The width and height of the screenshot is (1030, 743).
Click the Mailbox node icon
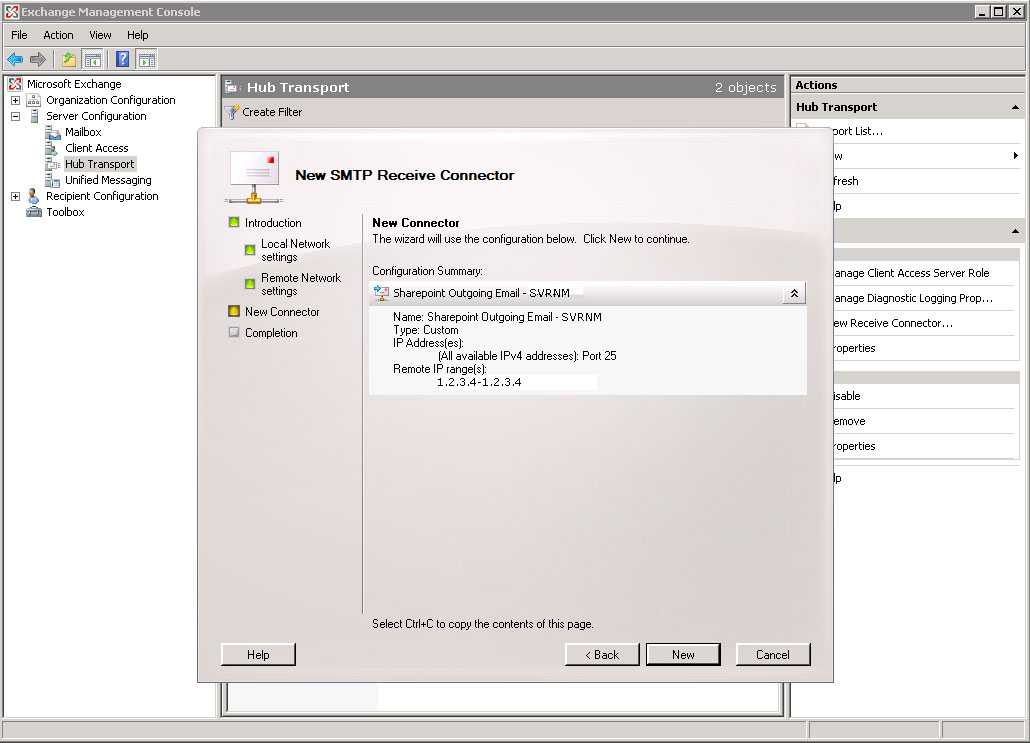pos(53,132)
